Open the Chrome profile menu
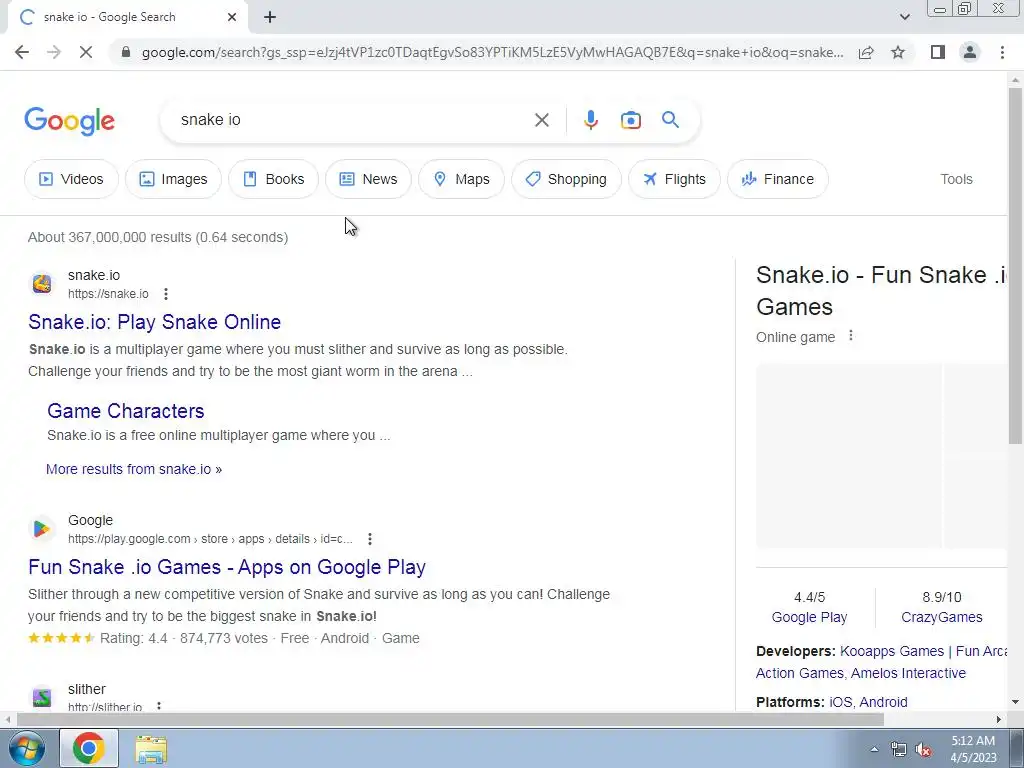The height and width of the screenshot is (768, 1024). tap(970, 52)
